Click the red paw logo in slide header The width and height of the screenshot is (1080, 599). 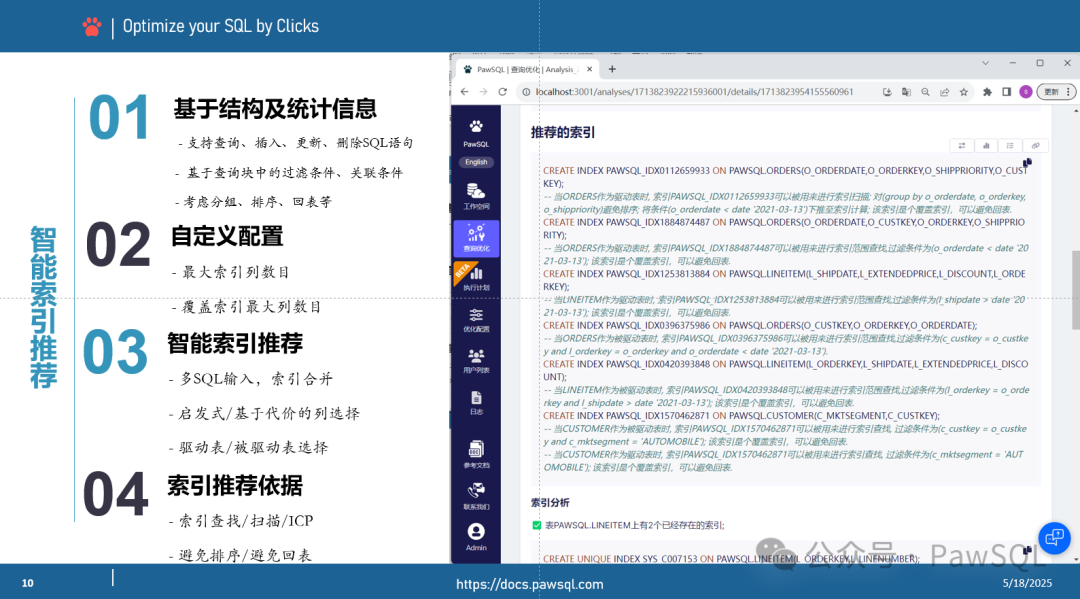click(92, 27)
